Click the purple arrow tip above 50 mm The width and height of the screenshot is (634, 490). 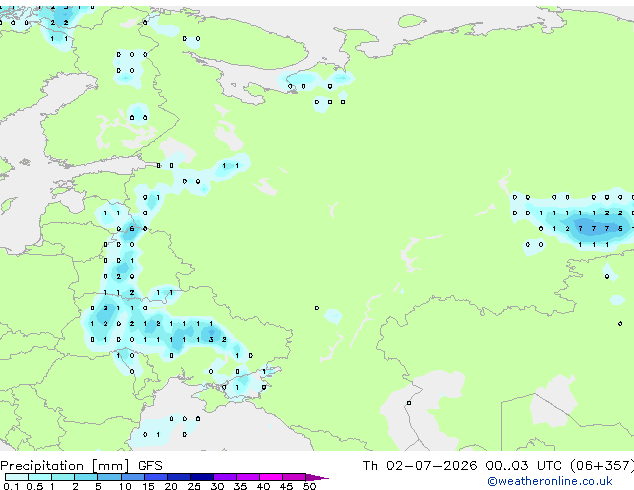tap(317, 477)
